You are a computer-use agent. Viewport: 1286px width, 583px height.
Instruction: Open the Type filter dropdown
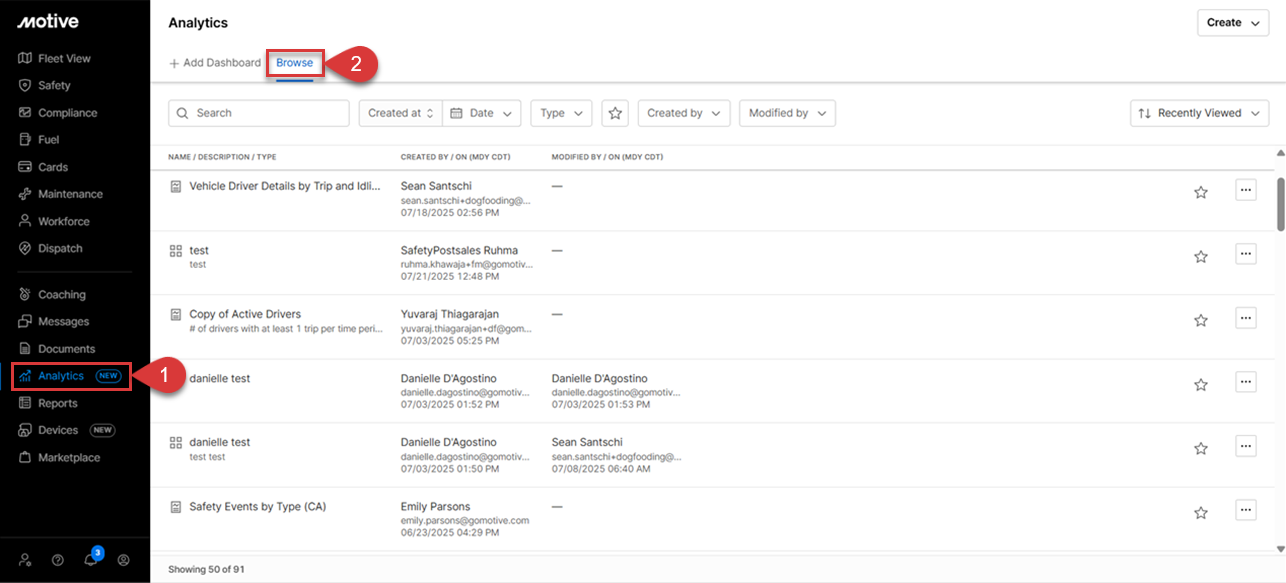pos(560,113)
